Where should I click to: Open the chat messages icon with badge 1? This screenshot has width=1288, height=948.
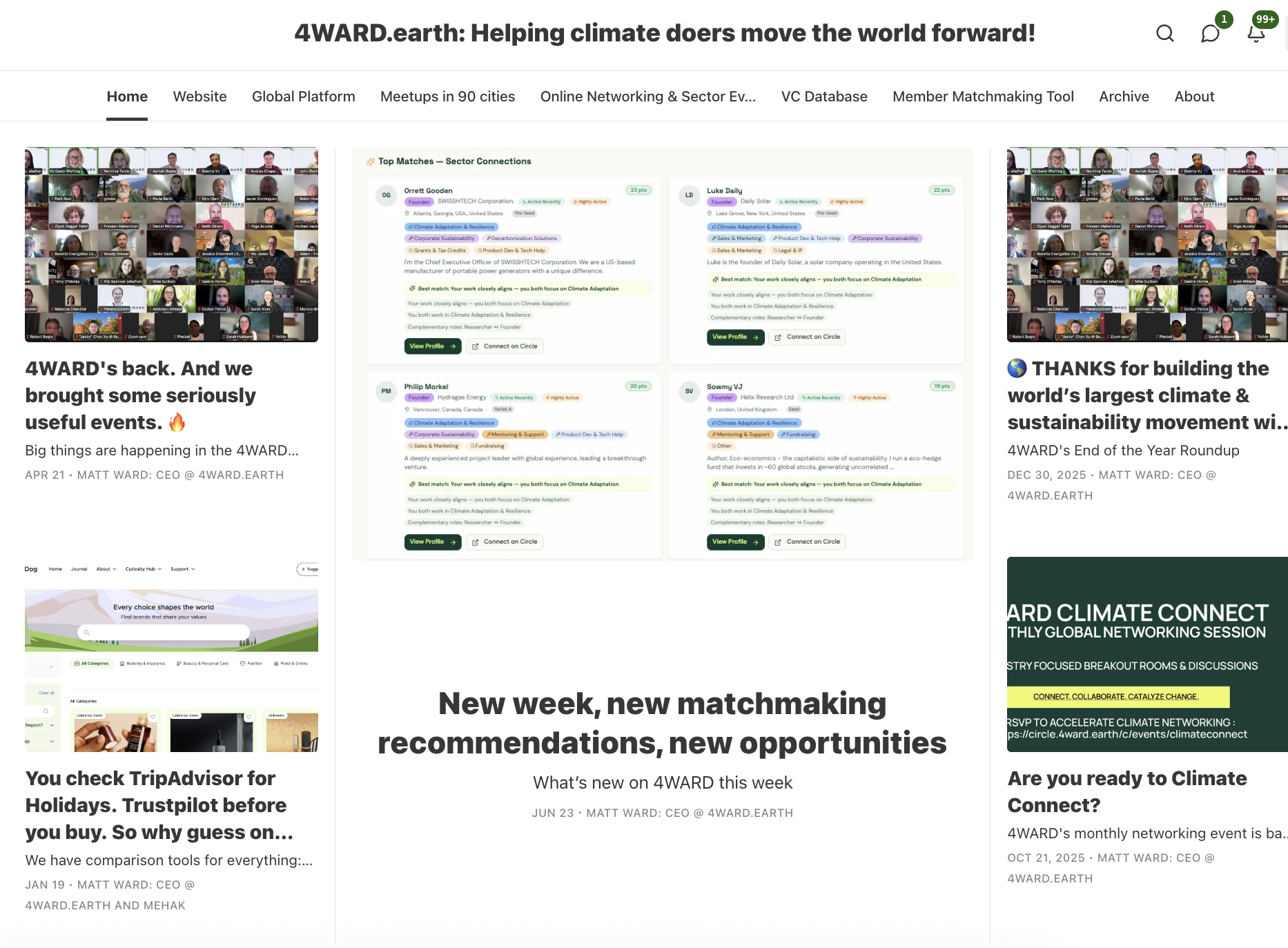point(1210,33)
